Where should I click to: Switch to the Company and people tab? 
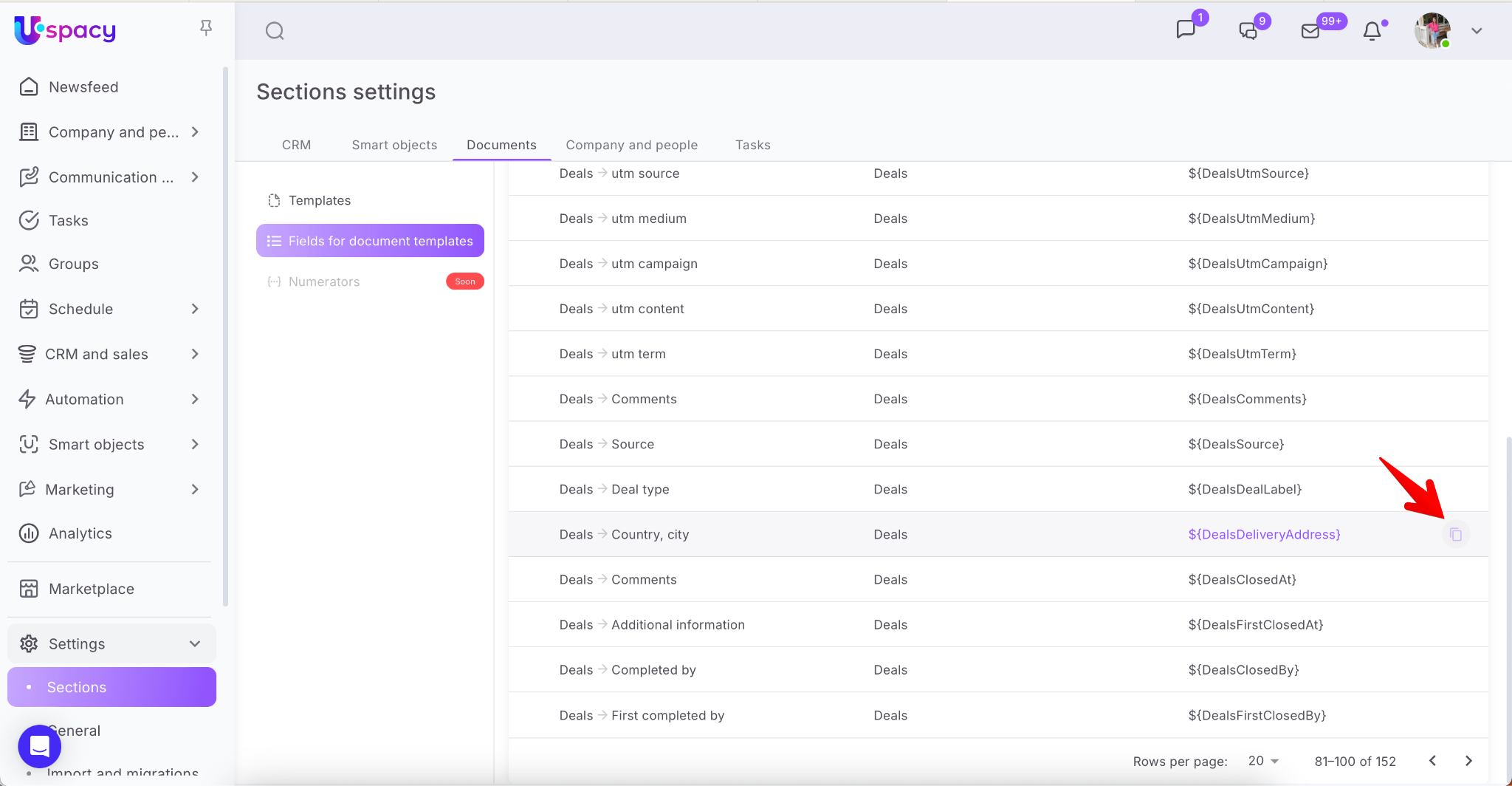tap(631, 145)
